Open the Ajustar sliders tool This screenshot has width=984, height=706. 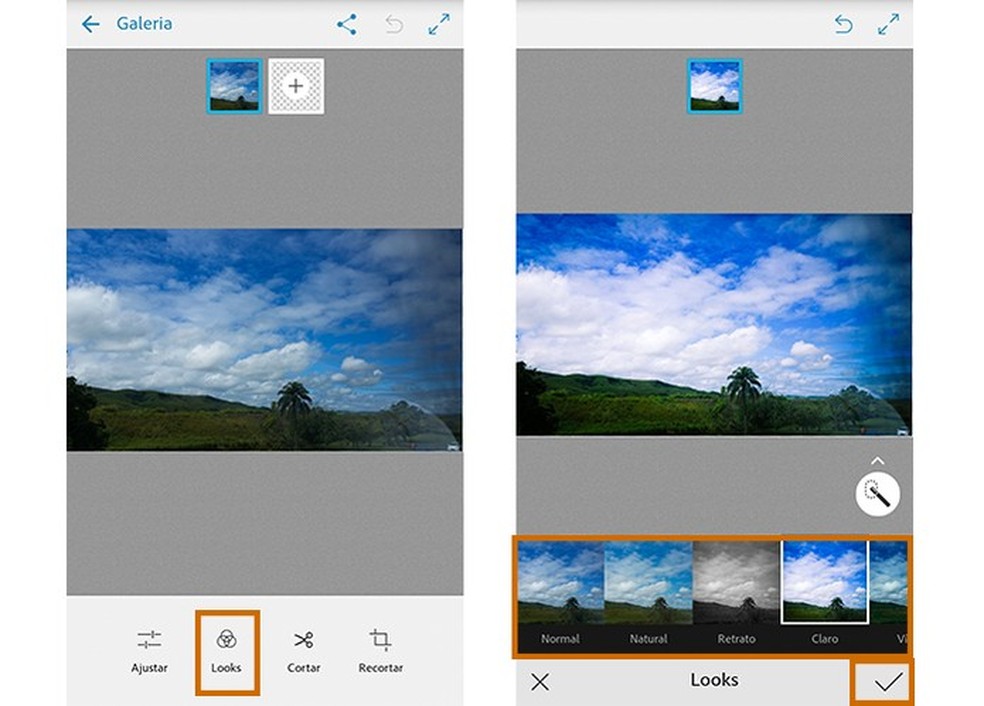[x=149, y=651]
